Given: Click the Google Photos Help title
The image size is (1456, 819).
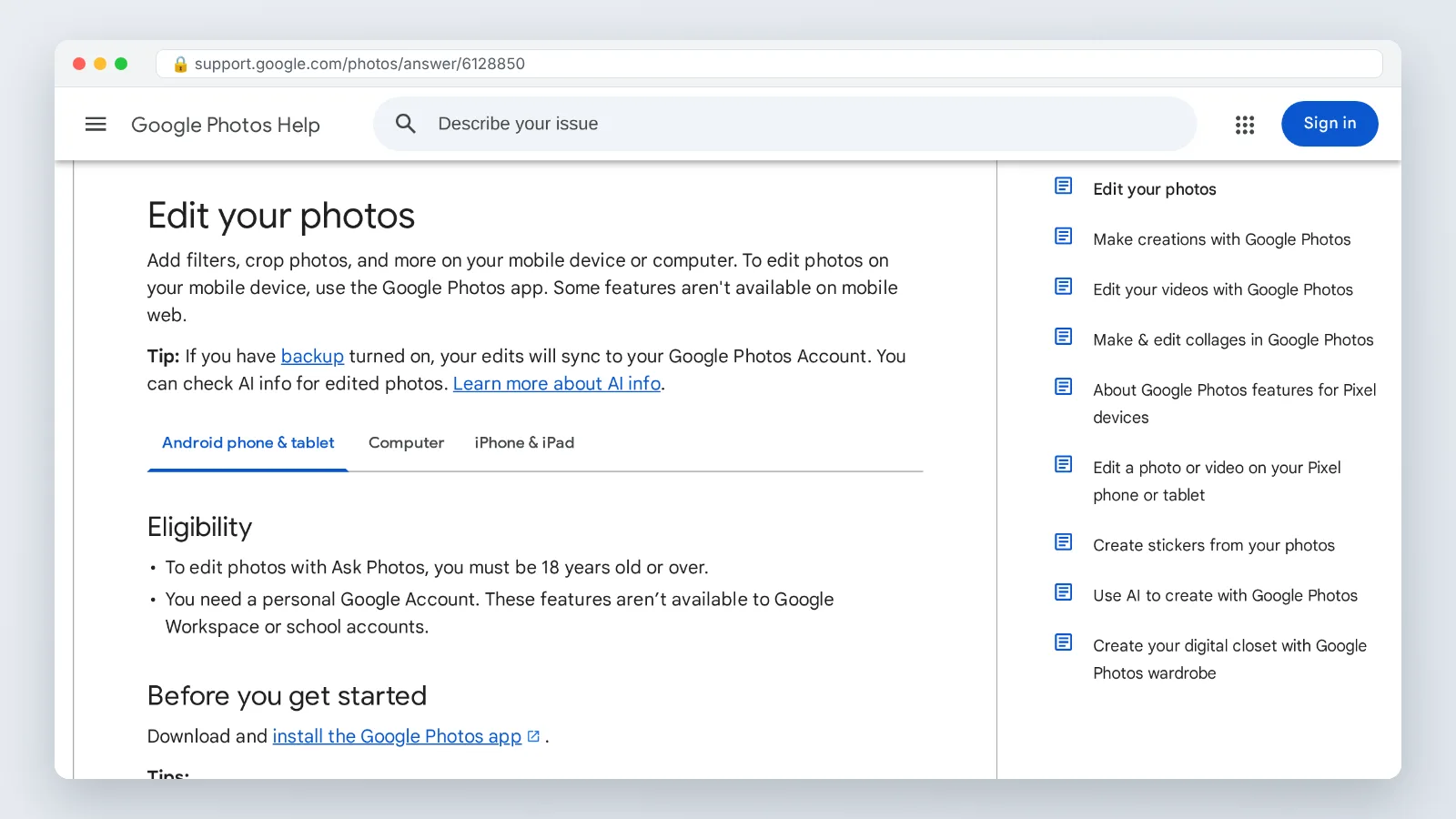Looking at the screenshot, I should [x=226, y=125].
